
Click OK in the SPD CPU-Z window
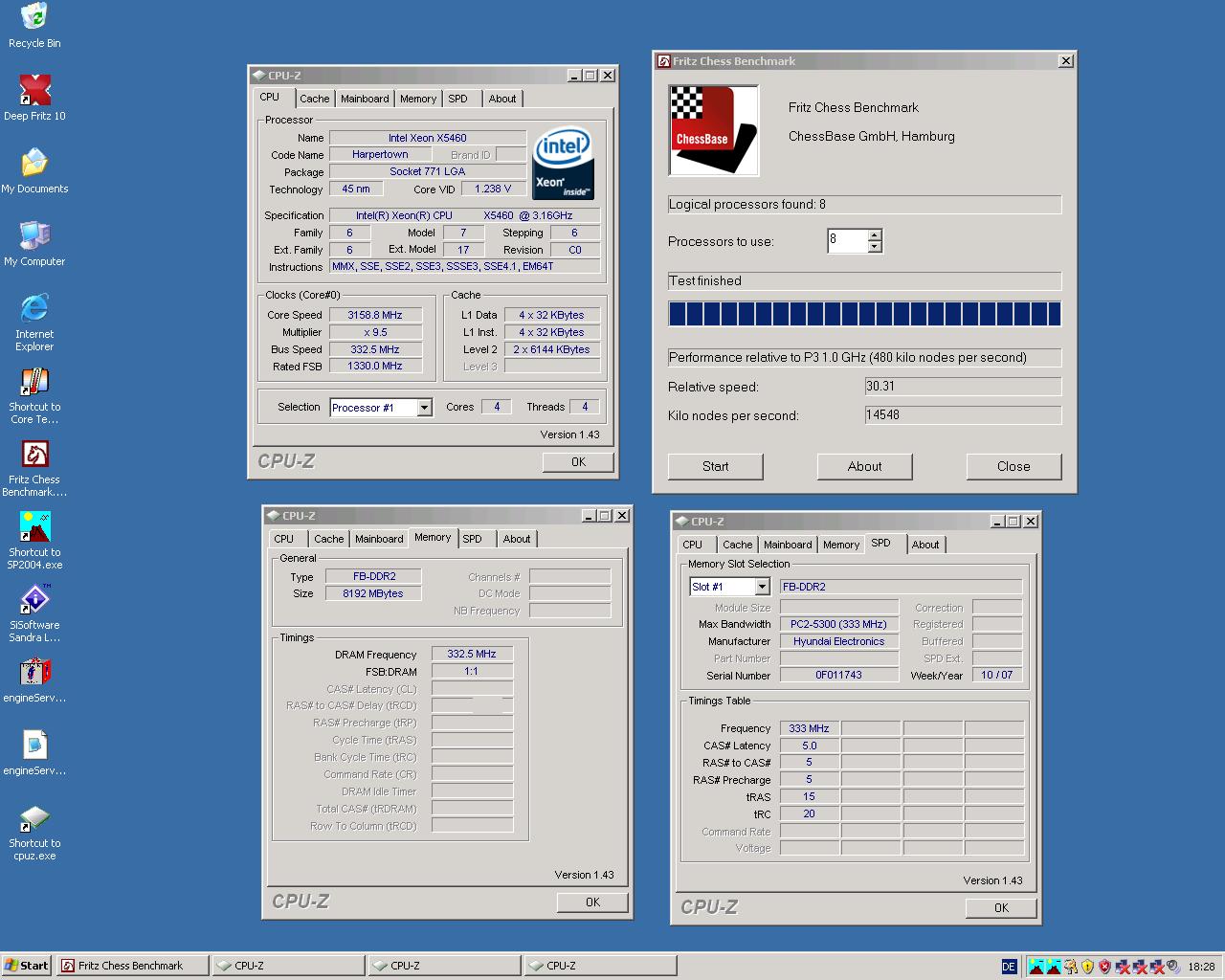(1001, 908)
